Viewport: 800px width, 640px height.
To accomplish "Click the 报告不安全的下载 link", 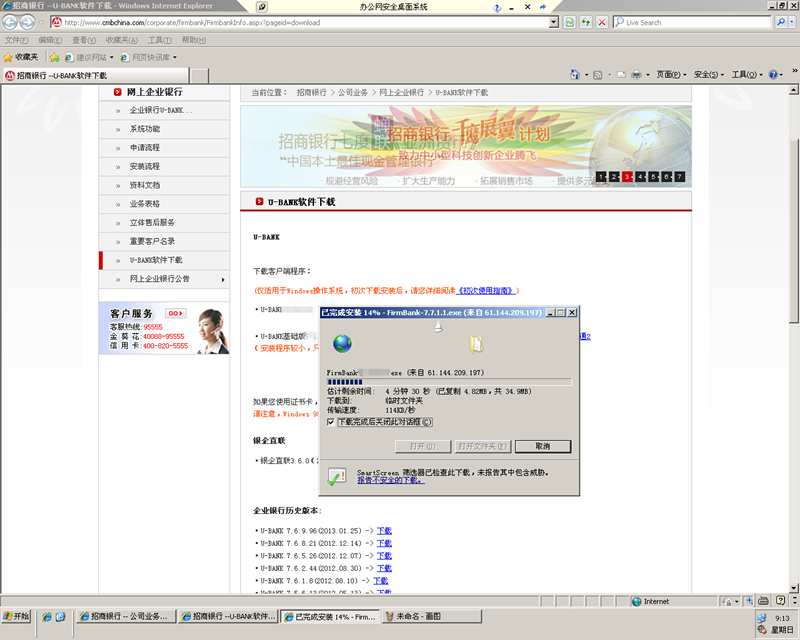I will pyautogui.click(x=391, y=480).
